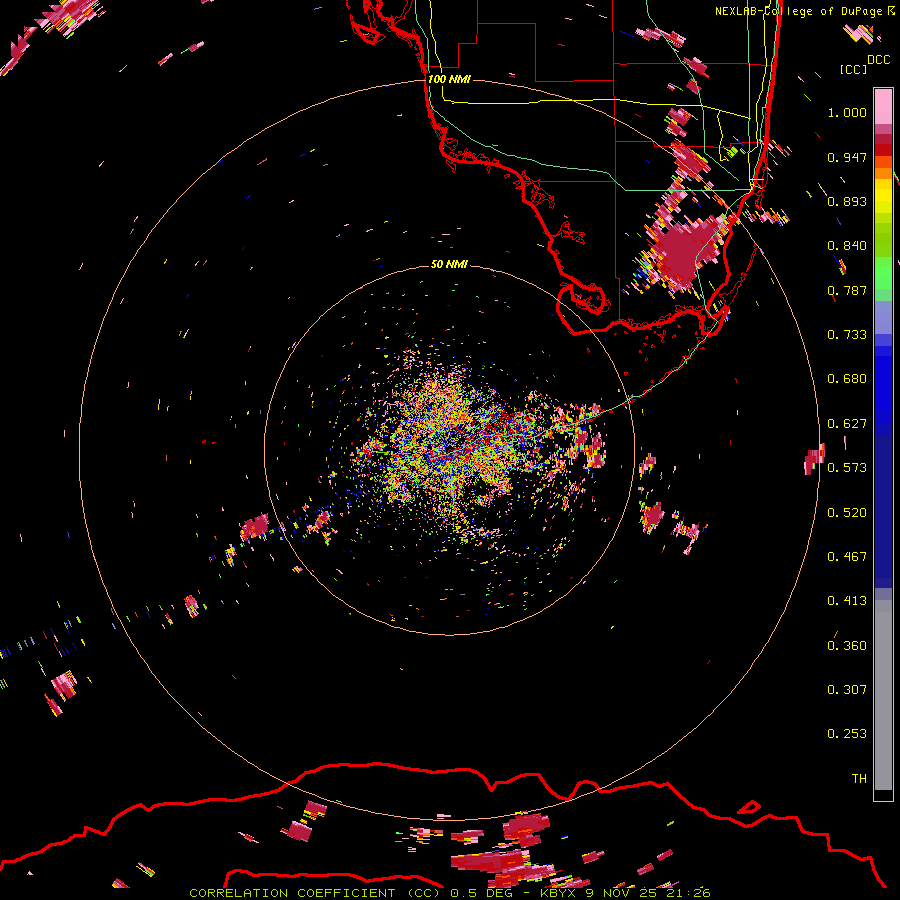Click the 50 NMI range ring label
The image size is (900, 900).
pos(449,265)
